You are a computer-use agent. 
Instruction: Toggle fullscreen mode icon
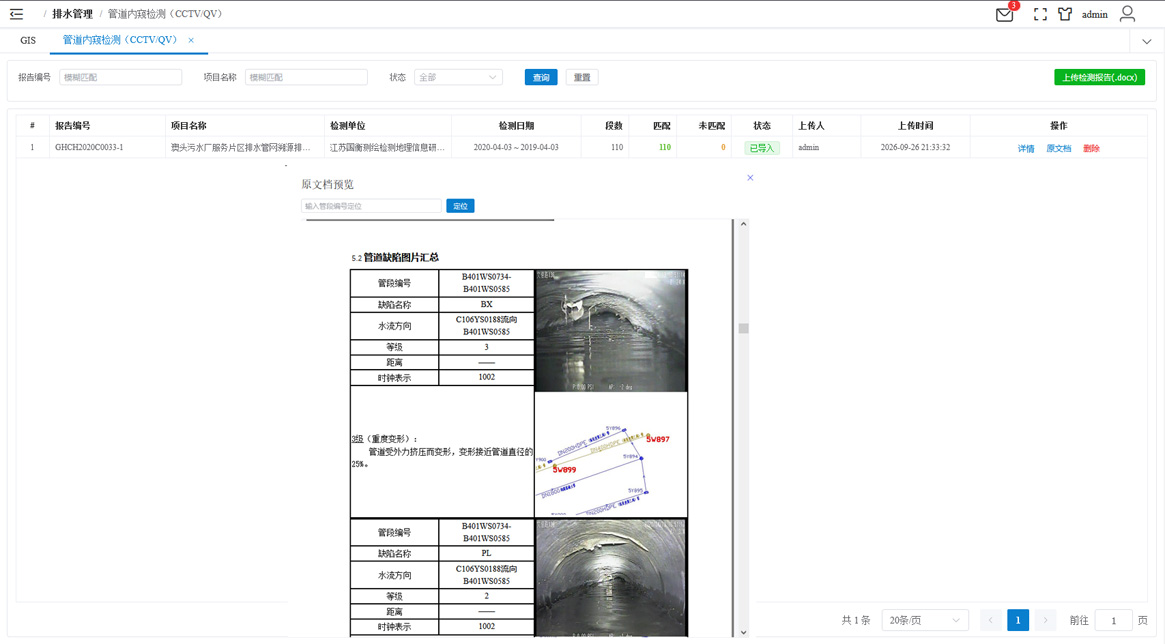(1040, 14)
